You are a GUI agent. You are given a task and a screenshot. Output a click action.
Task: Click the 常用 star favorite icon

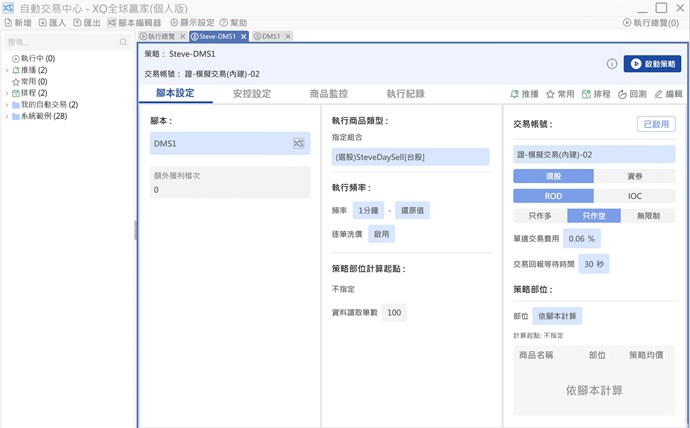550,94
